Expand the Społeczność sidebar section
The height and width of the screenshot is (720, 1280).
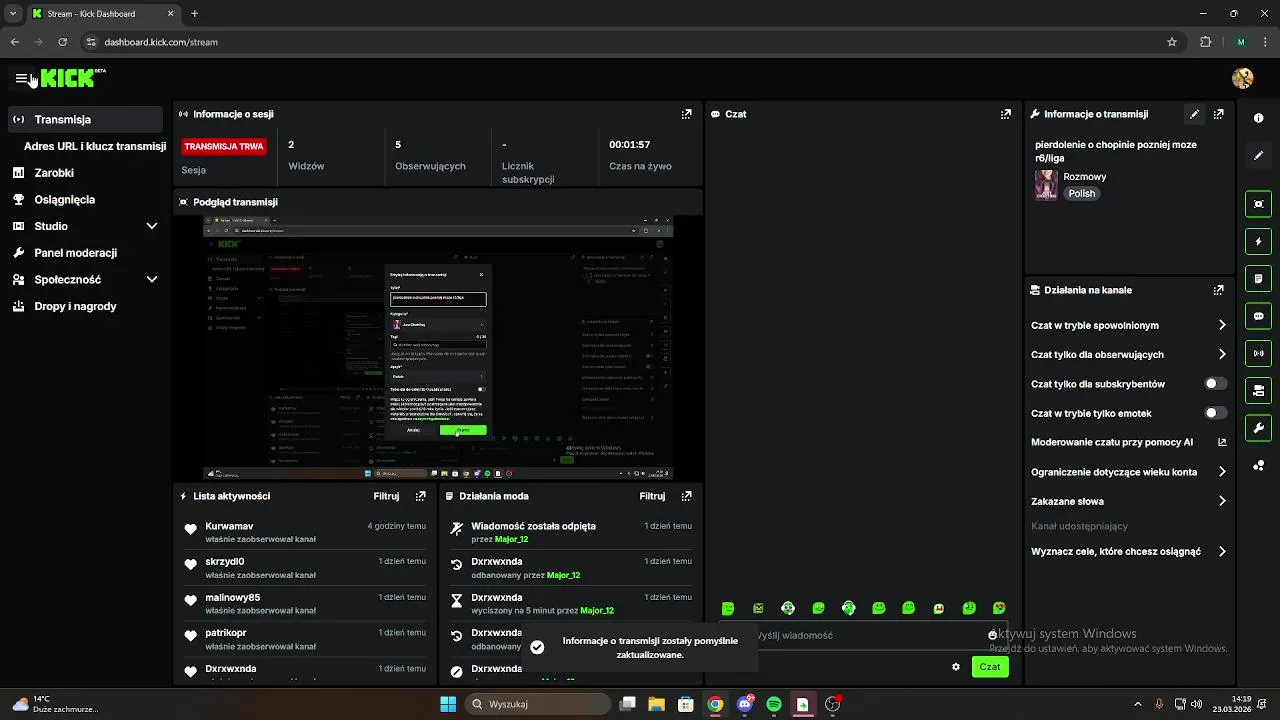coord(152,280)
